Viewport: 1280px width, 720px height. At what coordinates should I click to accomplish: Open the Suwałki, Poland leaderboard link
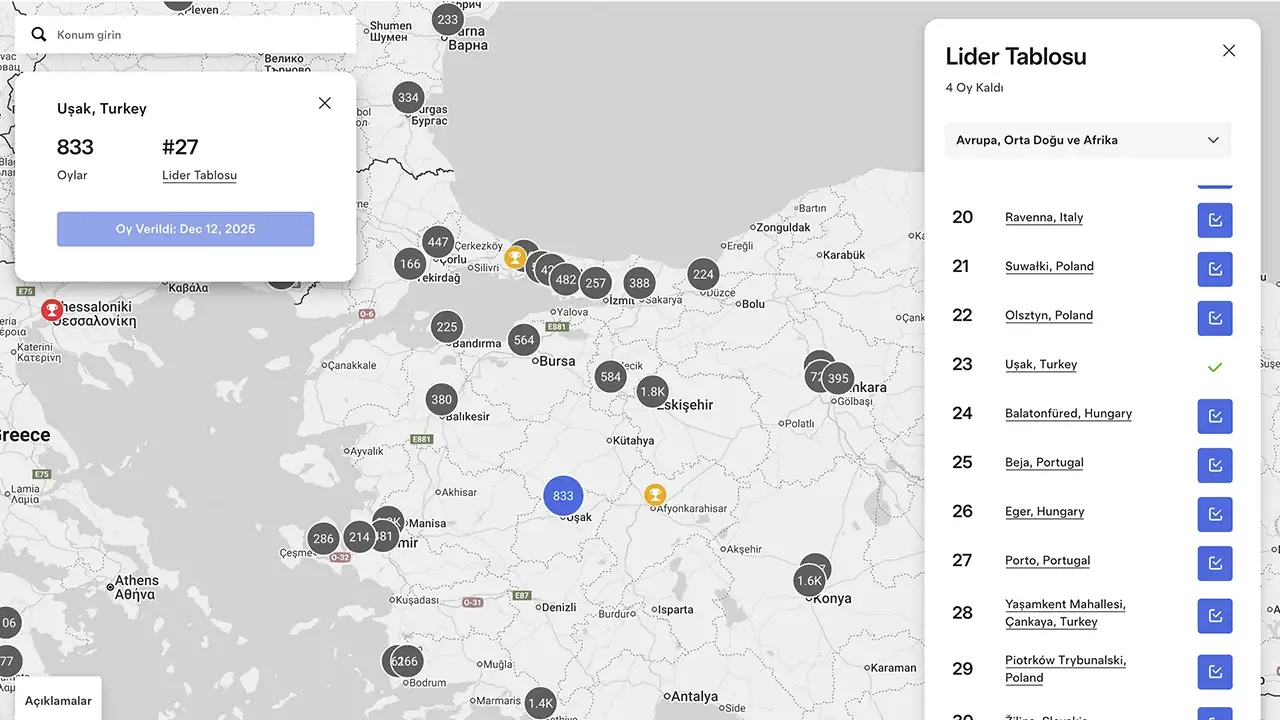tap(1049, 266)
